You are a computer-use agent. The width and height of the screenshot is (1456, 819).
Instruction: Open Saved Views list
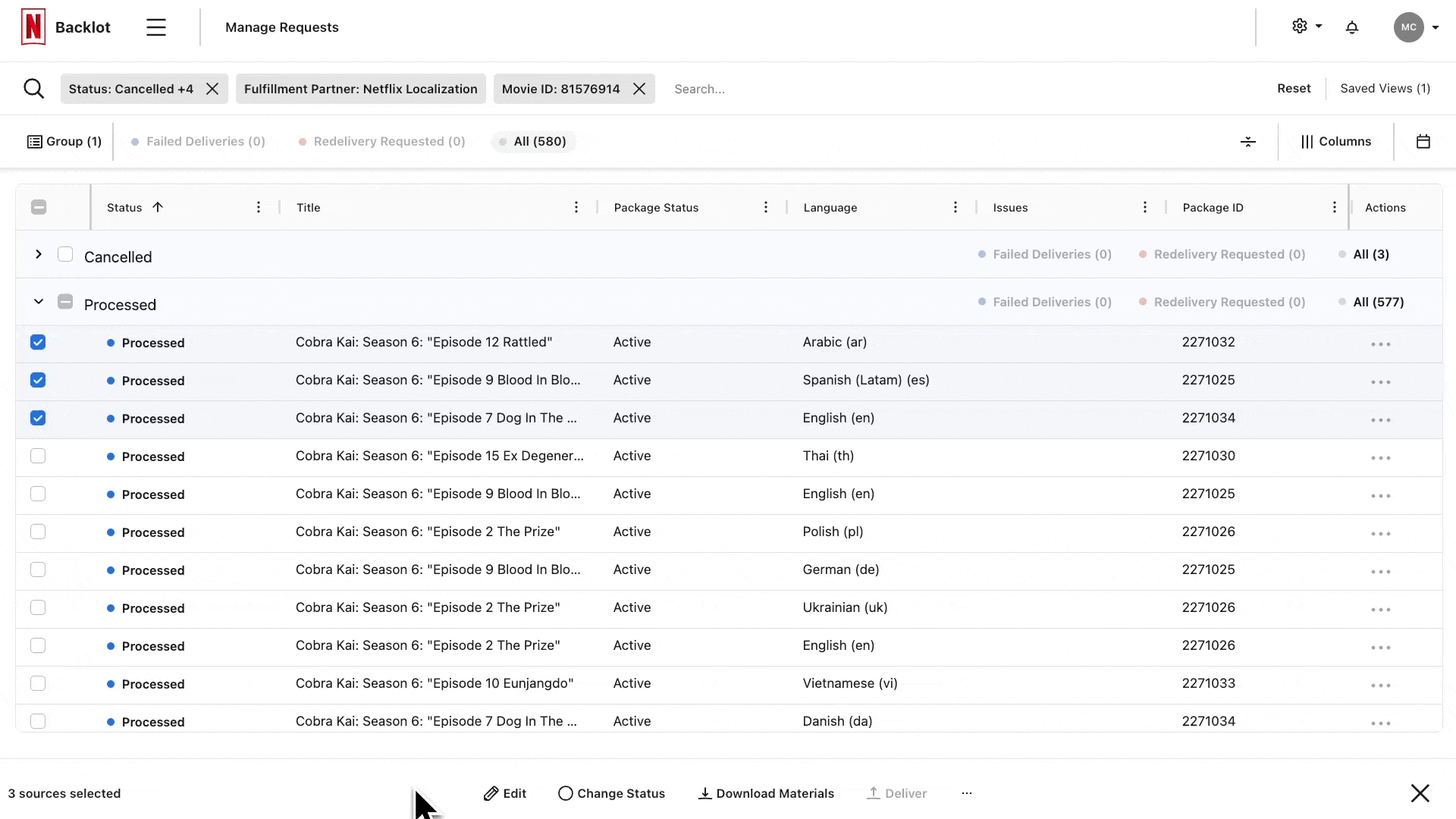pyautogui.click(x=1385, y=89)
